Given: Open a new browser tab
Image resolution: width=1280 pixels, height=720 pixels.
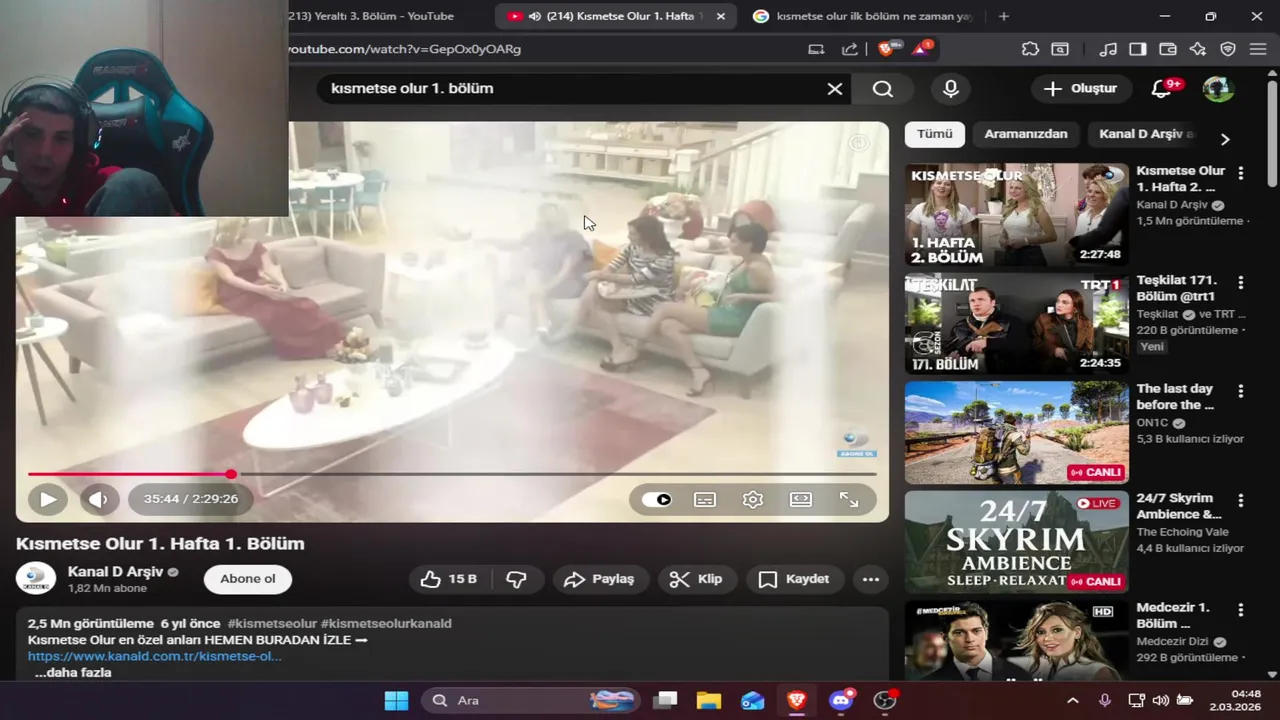Looking at the screenshot, I should 1004,16.
